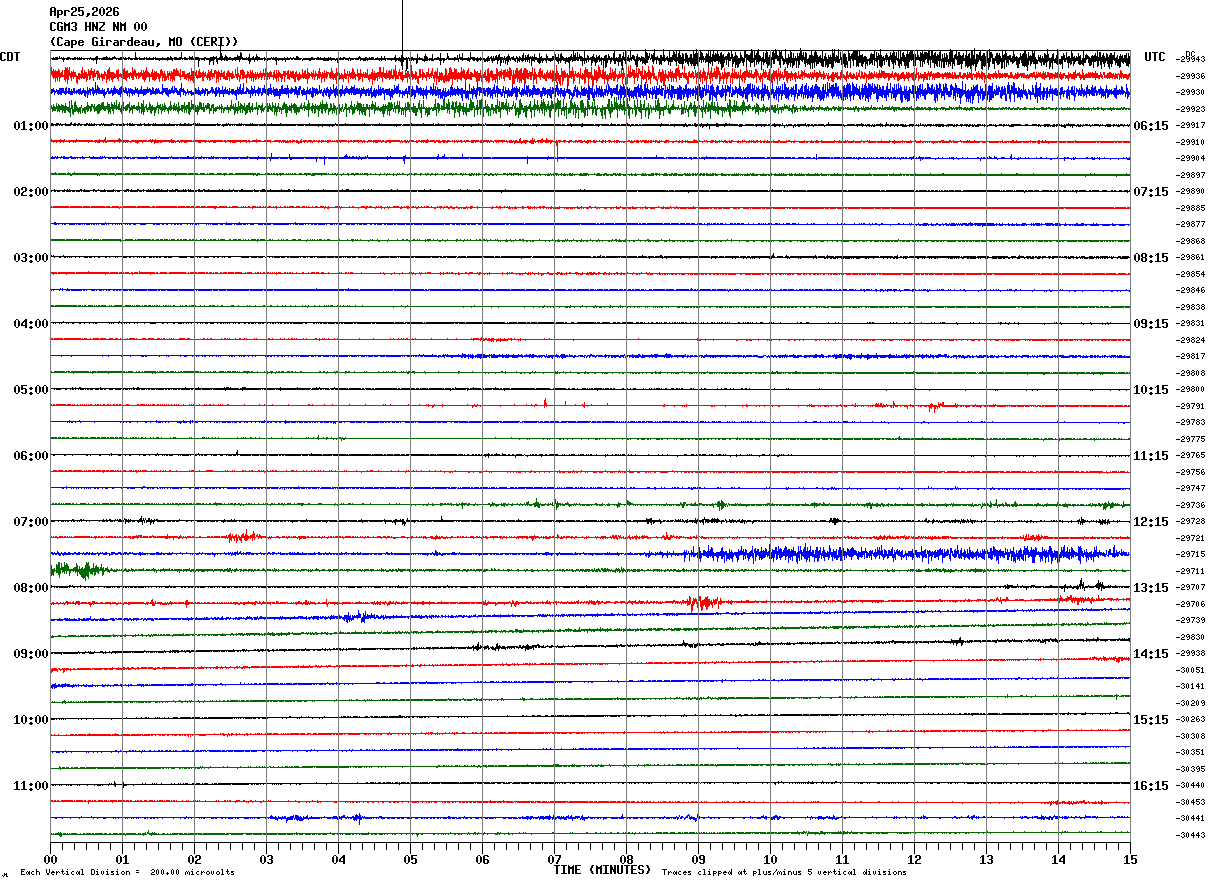Click the '00' minute tick label

pos(50,859)
